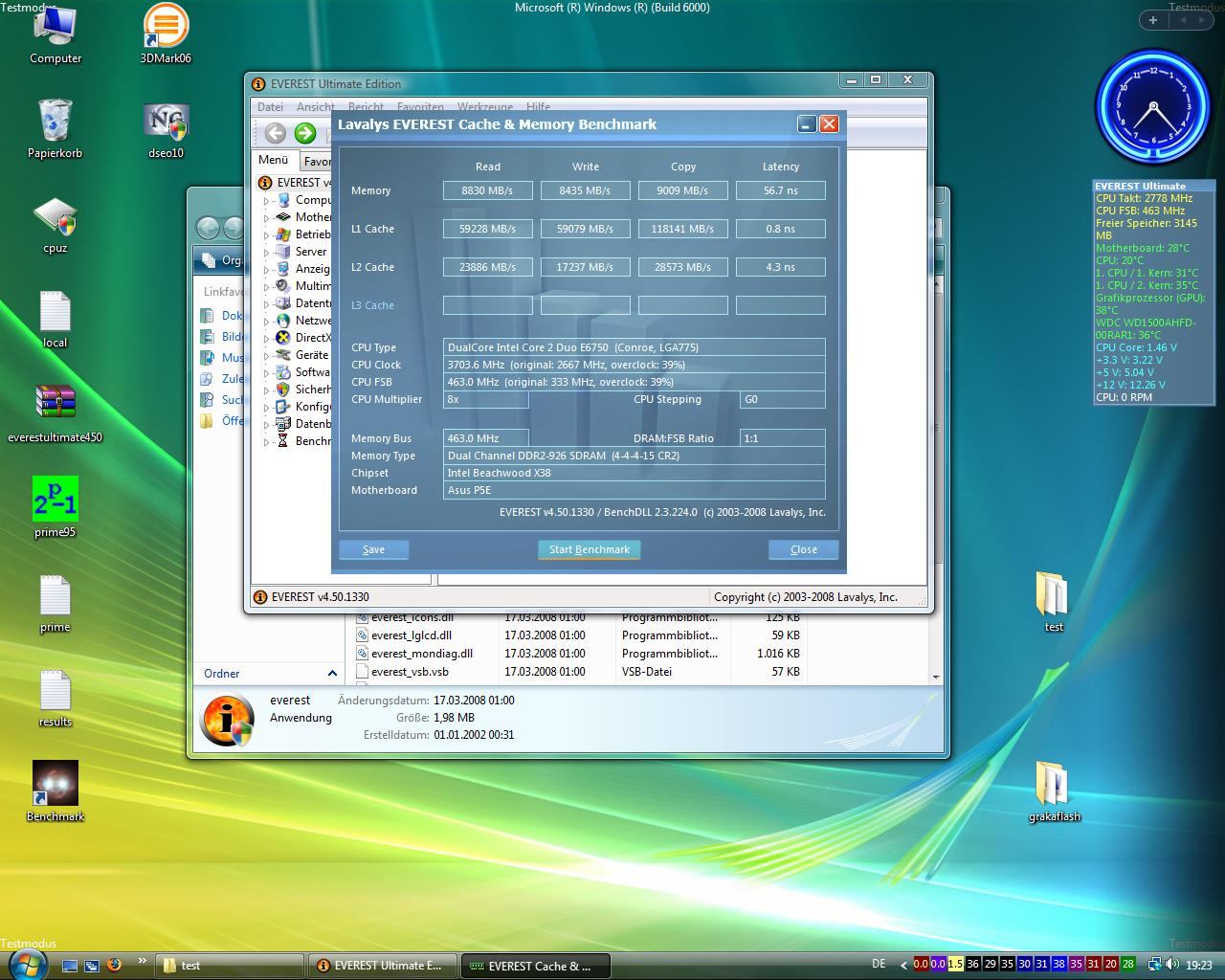Click the Show Desktop quick launch icon
The height and width of the screenshot is (980, 1225).
click(69, 966)
